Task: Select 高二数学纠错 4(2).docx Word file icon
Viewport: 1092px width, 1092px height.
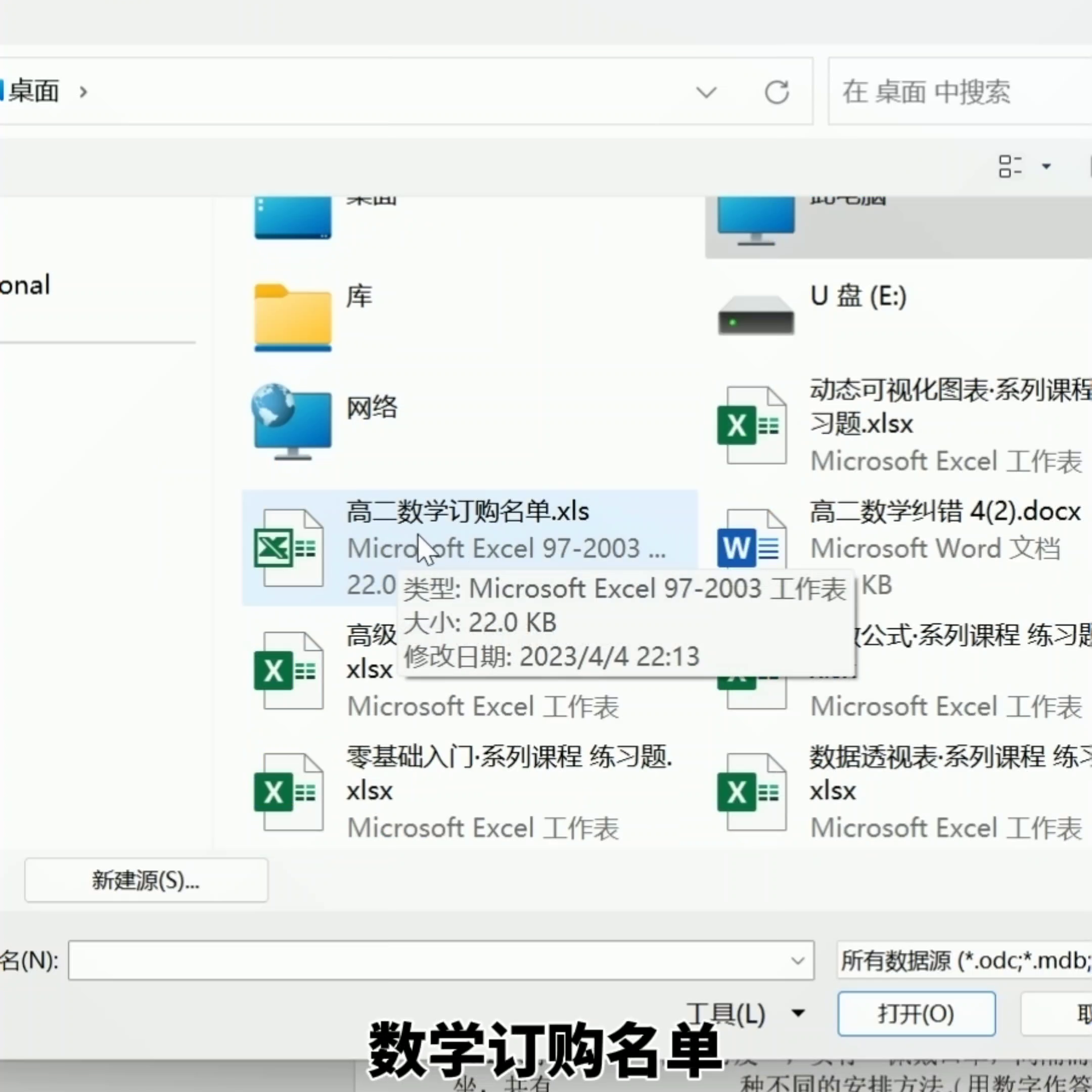Action: pos(751,544)
